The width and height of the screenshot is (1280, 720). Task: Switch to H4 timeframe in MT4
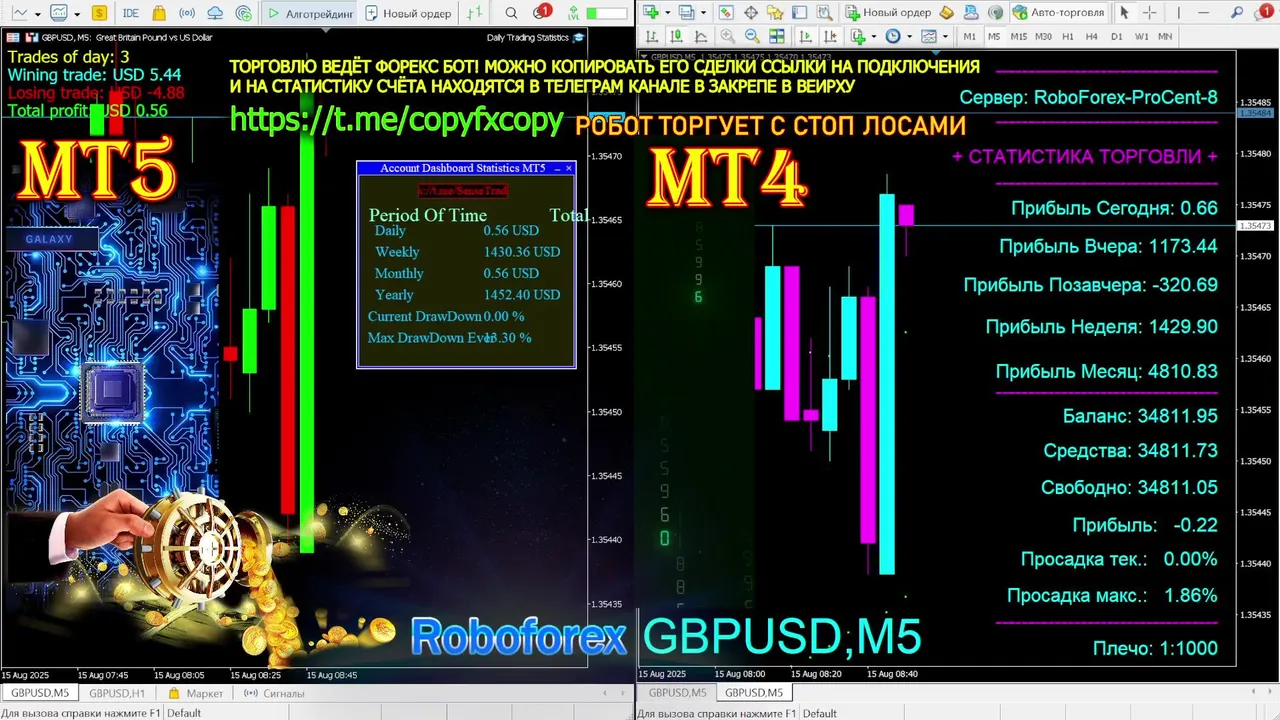click(x=1092, y=36)
